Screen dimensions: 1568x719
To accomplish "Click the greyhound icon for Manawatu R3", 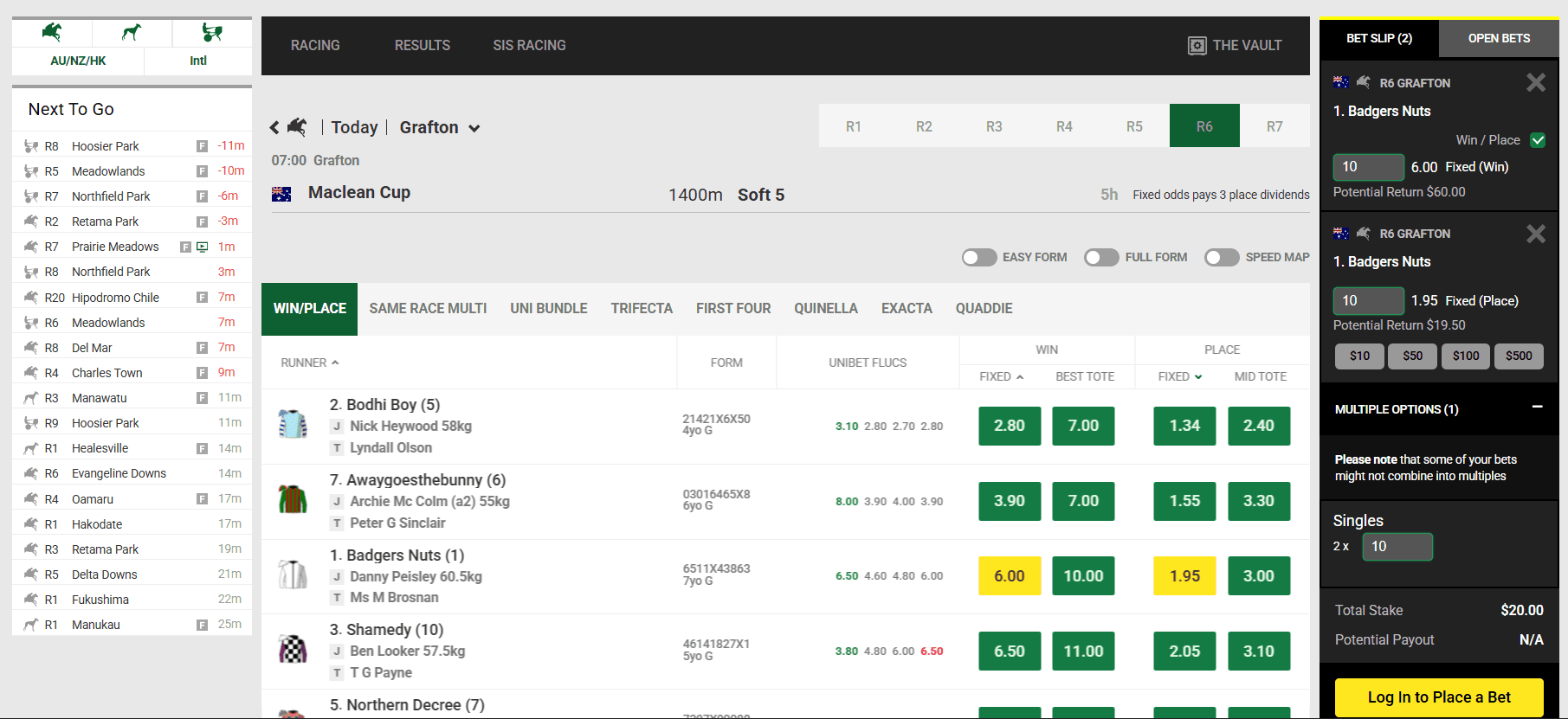I will pos(31,398).
